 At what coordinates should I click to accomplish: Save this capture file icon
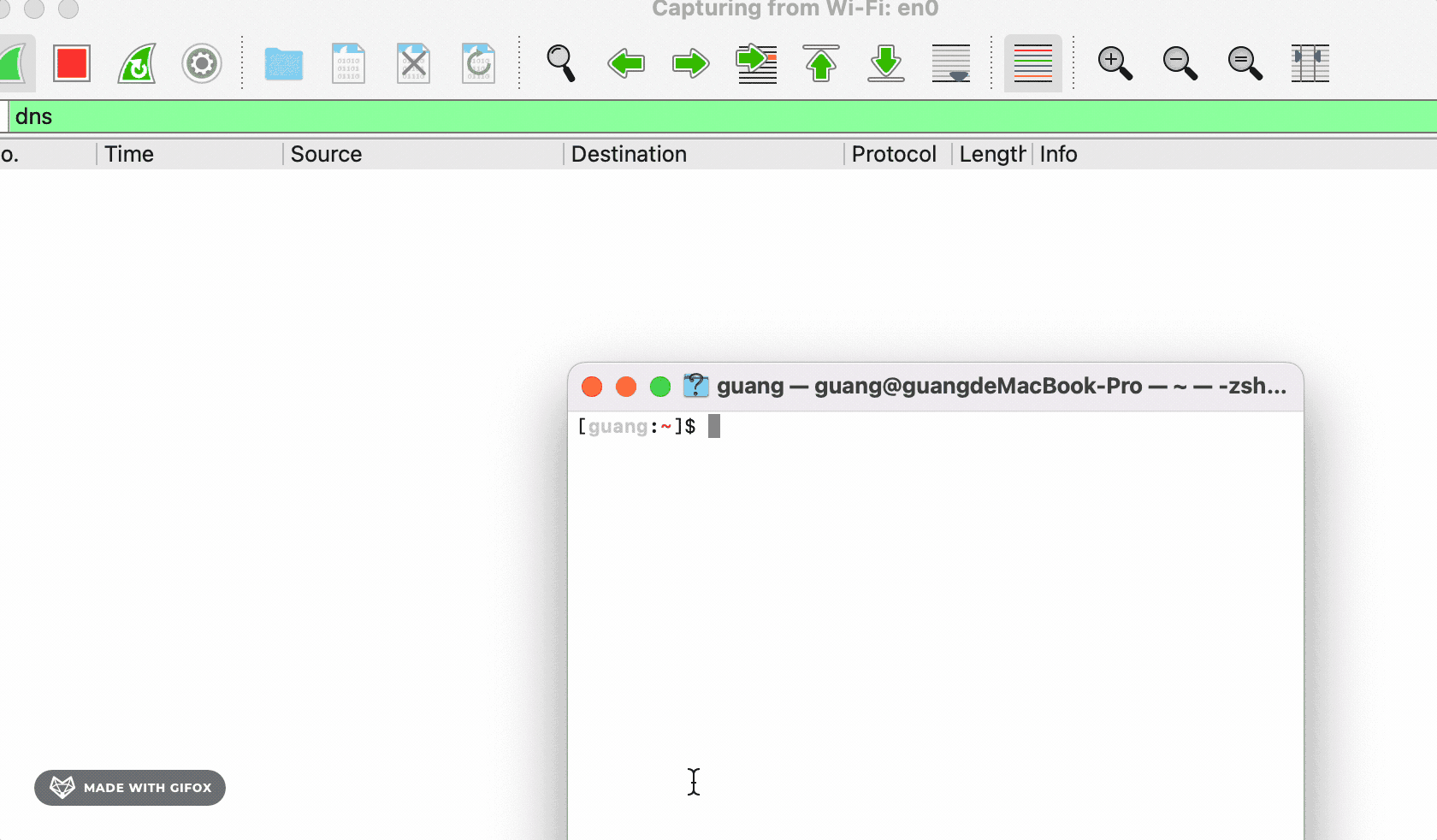348,63
